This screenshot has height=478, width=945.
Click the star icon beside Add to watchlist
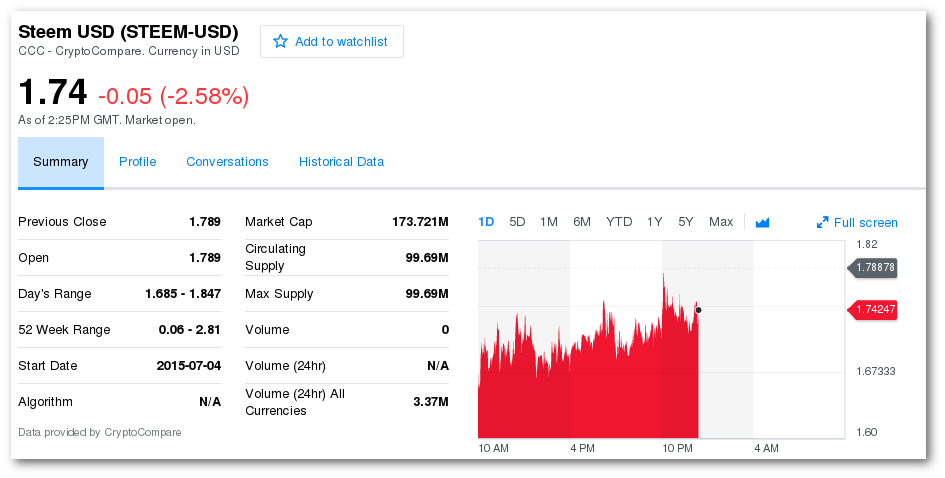(x=280, y=42)
